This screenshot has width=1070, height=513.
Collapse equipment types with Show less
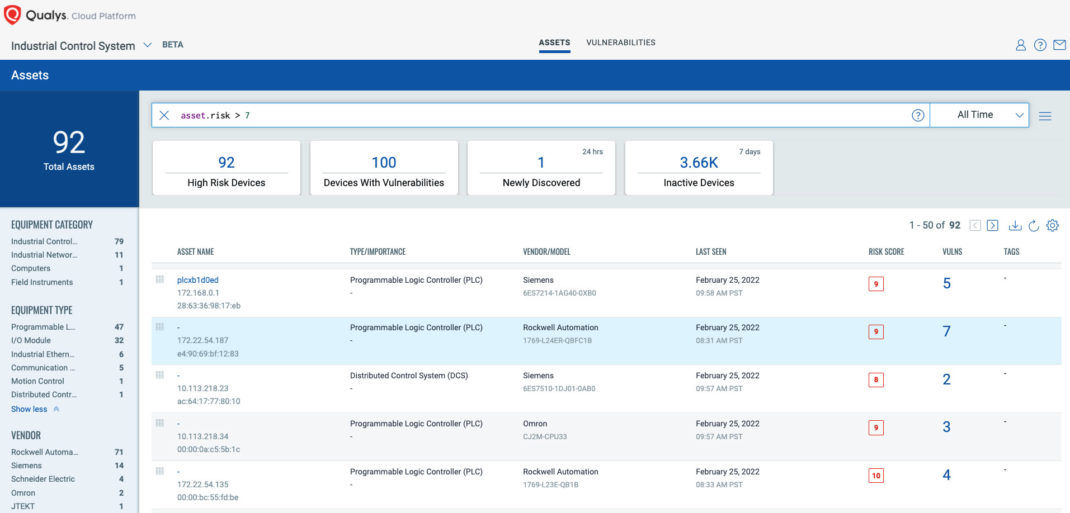point(35,409)
